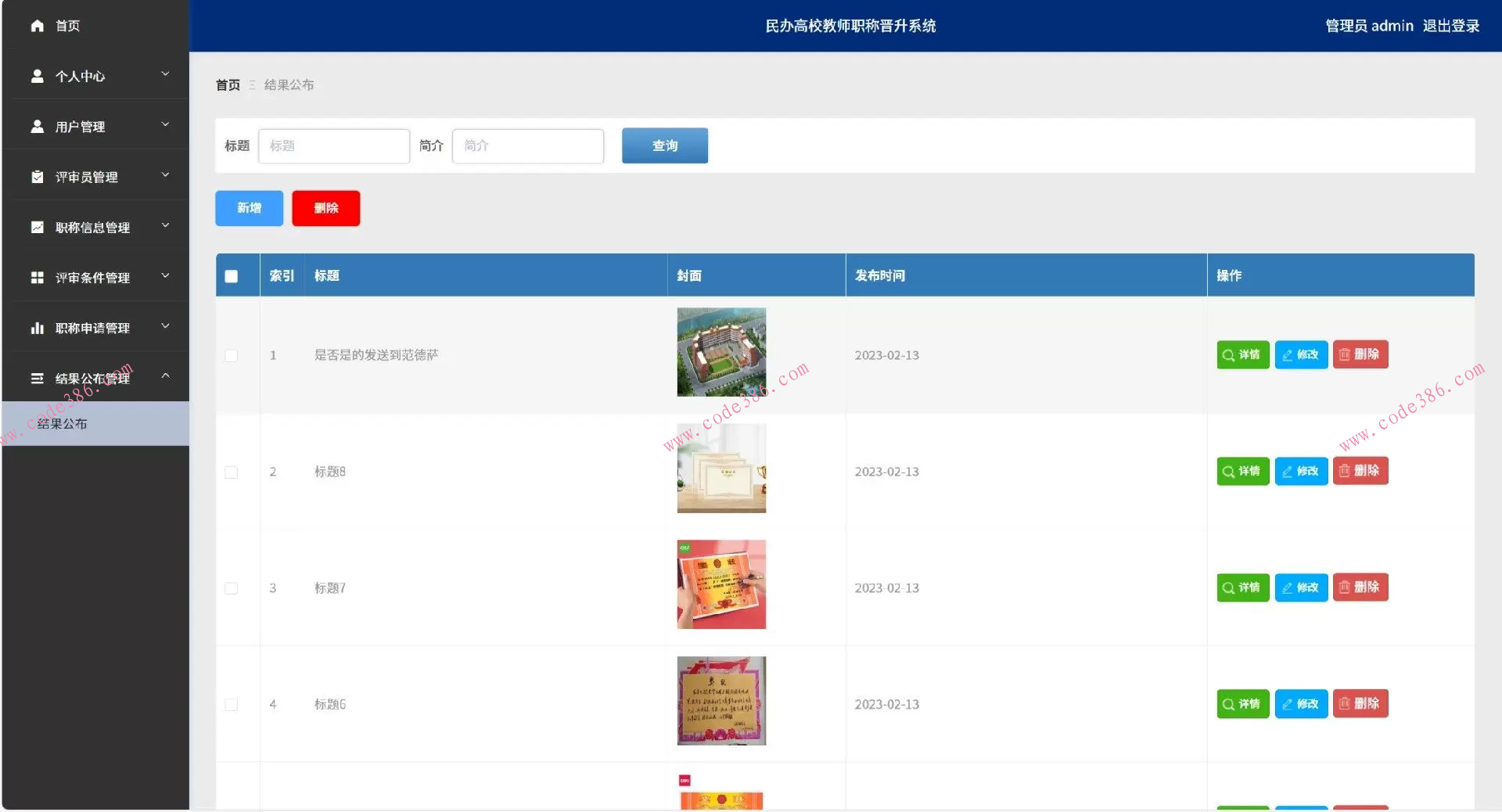Screen dimensions: 1502x812
Task: Open 评审员管理 via its sidebar icon
Action: pos(37,176)
